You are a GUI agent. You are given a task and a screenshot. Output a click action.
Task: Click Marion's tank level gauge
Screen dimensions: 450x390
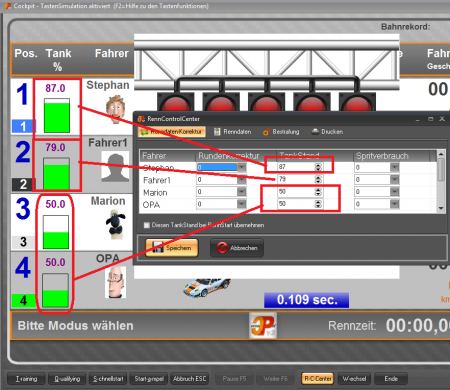tap(56, 232)
